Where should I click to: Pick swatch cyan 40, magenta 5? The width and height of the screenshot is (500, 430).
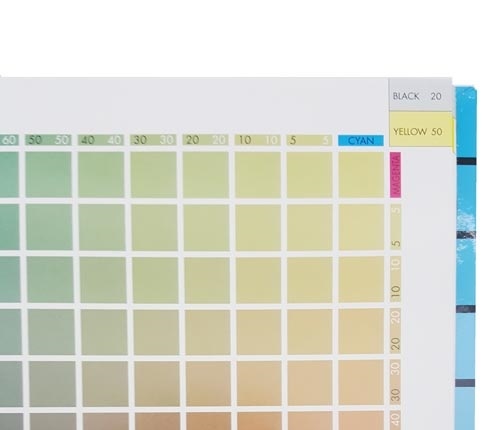click(x=102, y=227)
